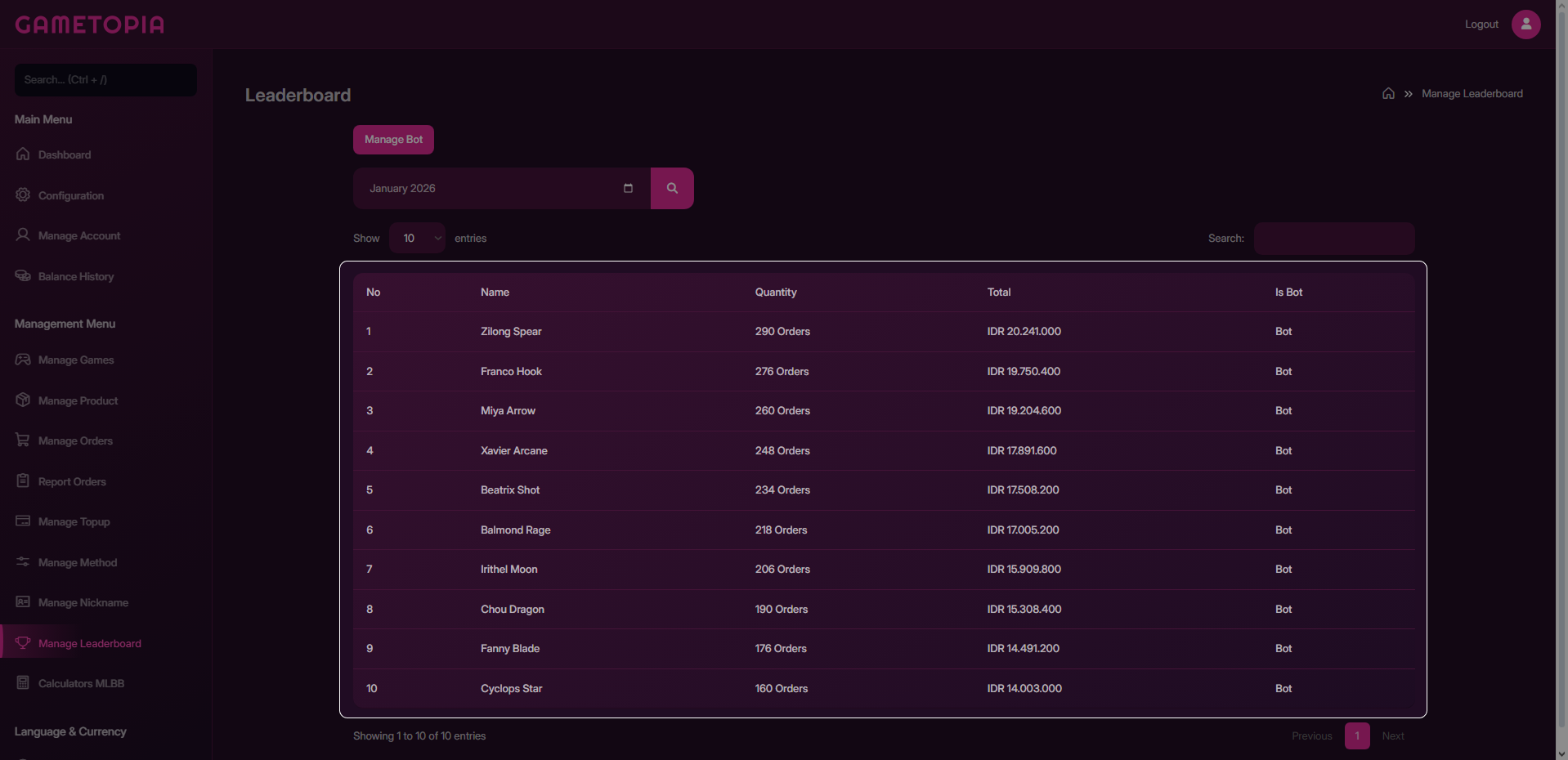The height and width of the screenshot is (760, 1568).
Task: Go to Manage Account
Action: 79,235
